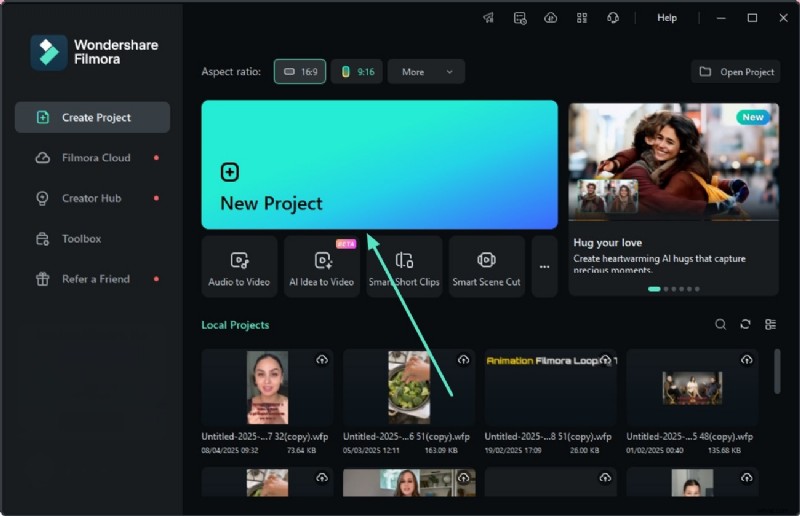Open Refer a Friend page
The image size is (800, 516).
[92, 279]
